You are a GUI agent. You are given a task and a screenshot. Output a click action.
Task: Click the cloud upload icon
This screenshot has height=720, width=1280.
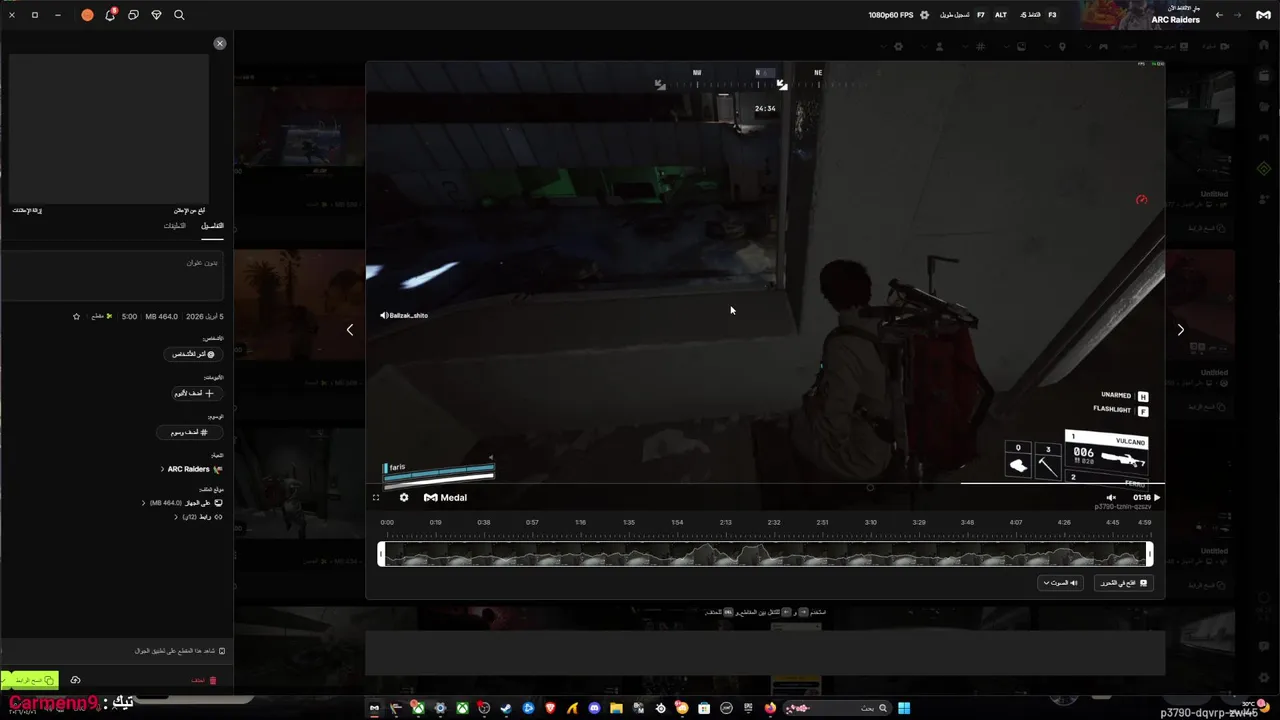75,680
